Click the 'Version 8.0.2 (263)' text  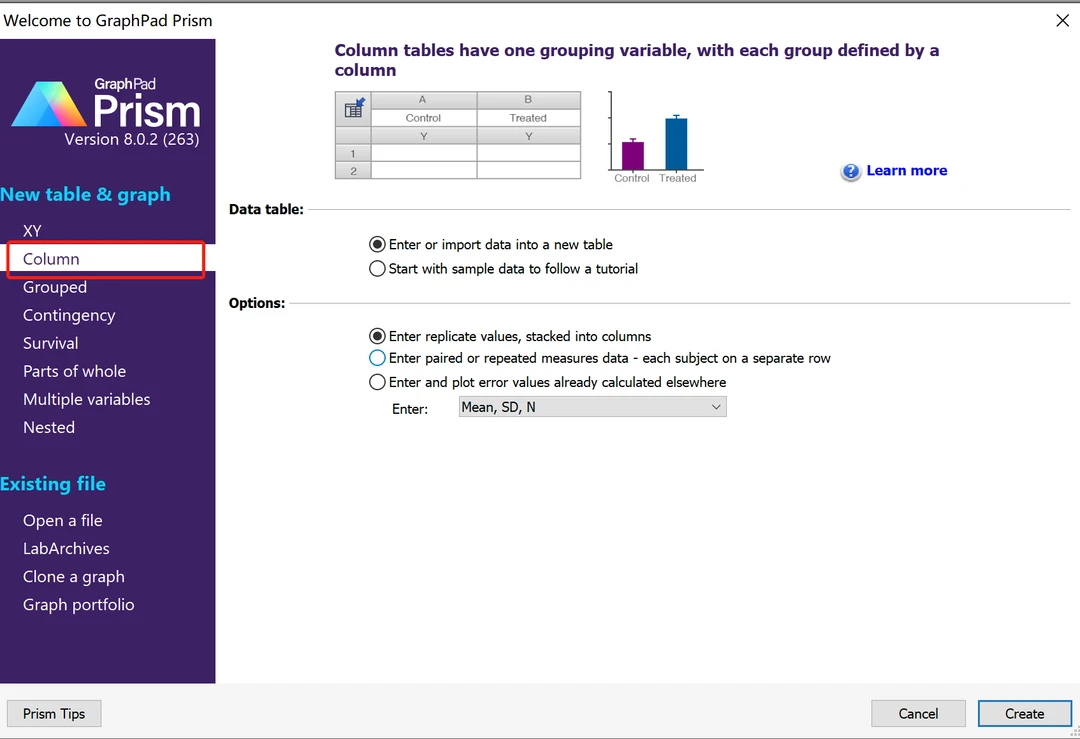point(132,139)
